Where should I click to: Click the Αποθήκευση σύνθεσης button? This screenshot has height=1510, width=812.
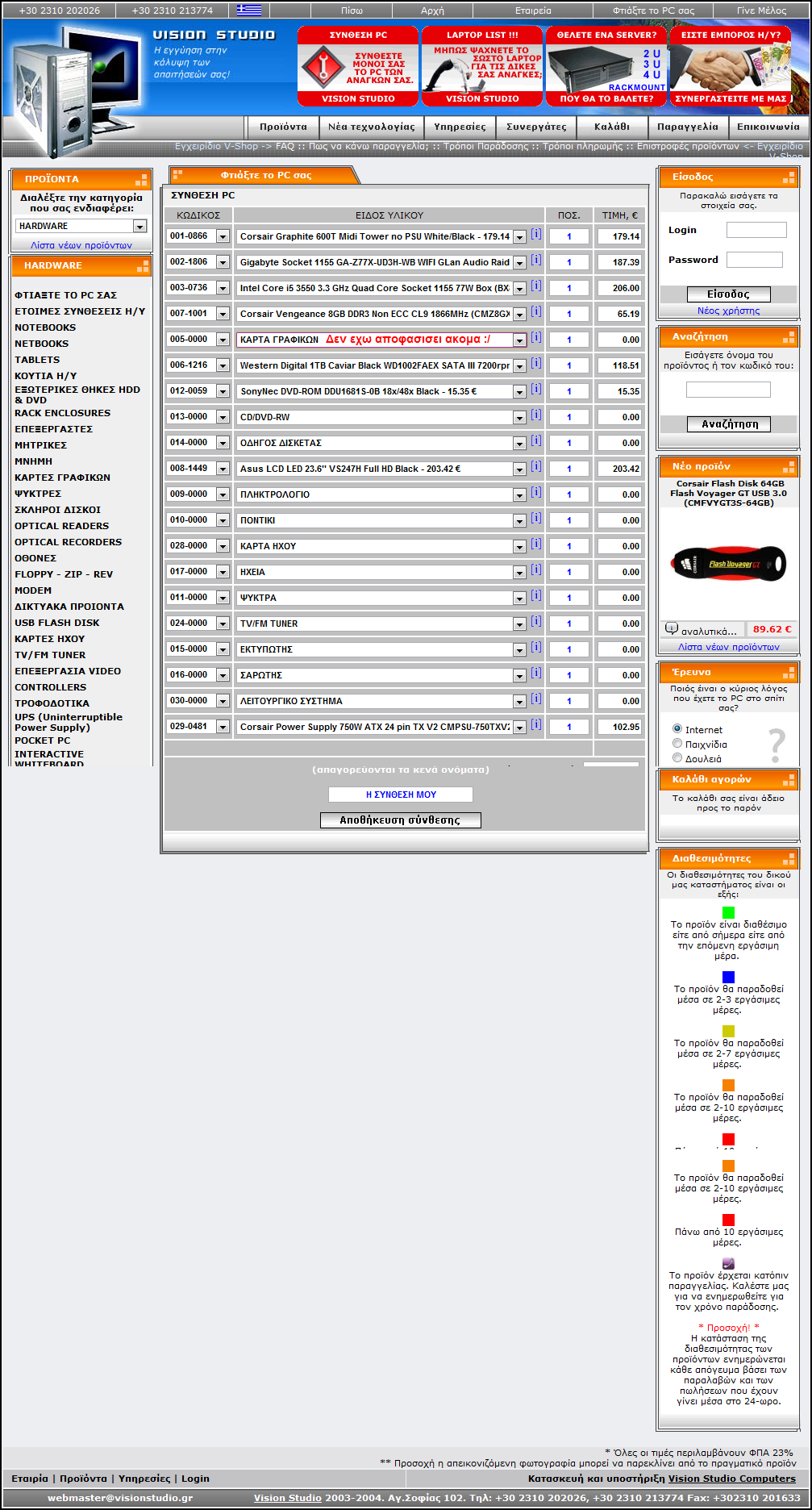[x=401, y=820]
